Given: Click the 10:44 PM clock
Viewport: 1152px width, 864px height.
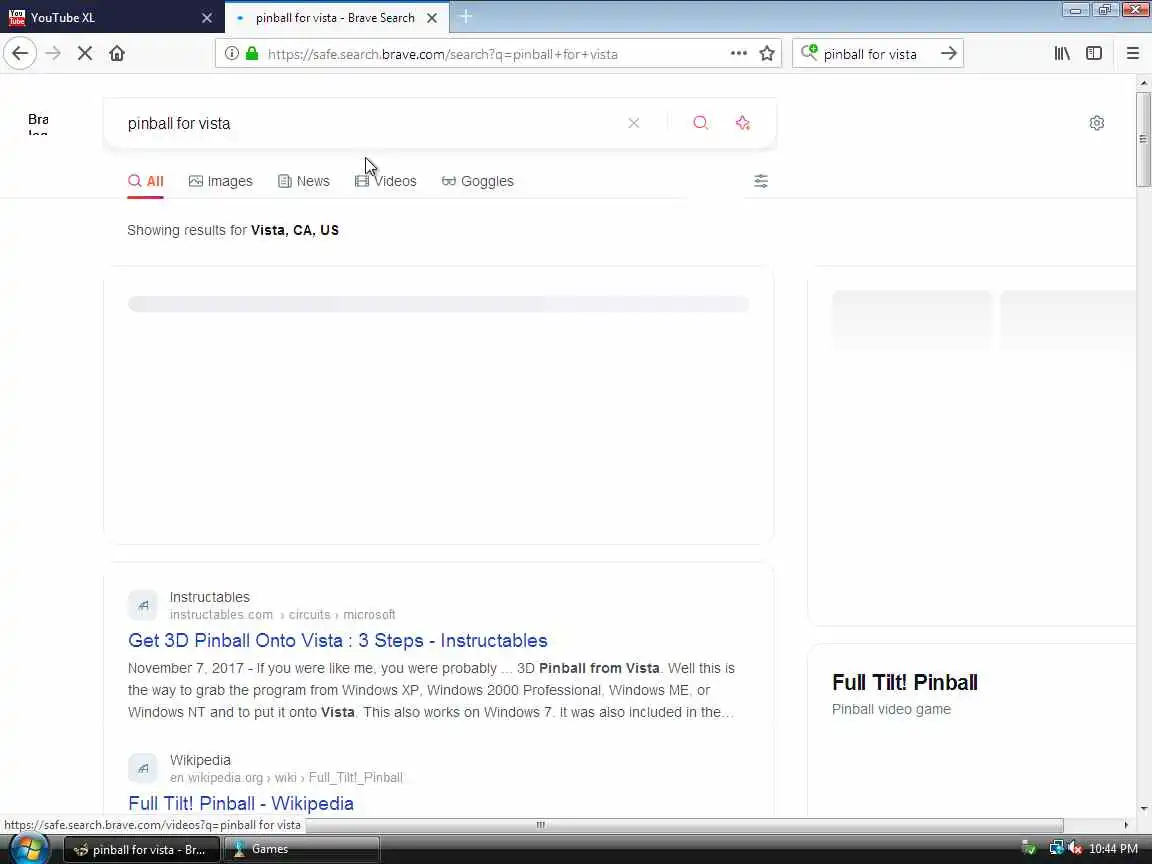Looking at the screenshot, I should pyautogui.click(x=1113, y=849).
